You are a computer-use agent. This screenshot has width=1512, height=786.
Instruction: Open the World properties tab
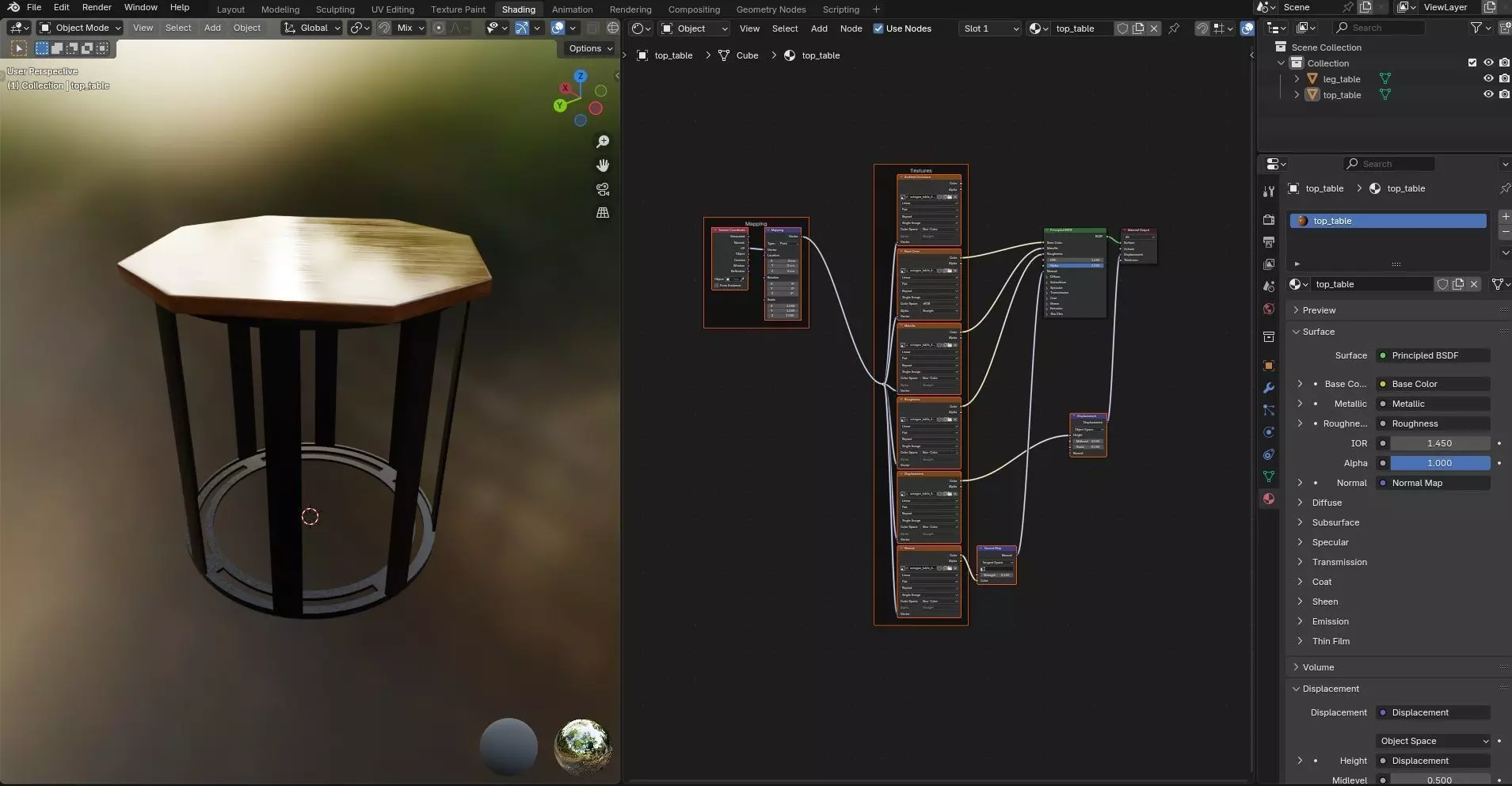[1269, 309]
